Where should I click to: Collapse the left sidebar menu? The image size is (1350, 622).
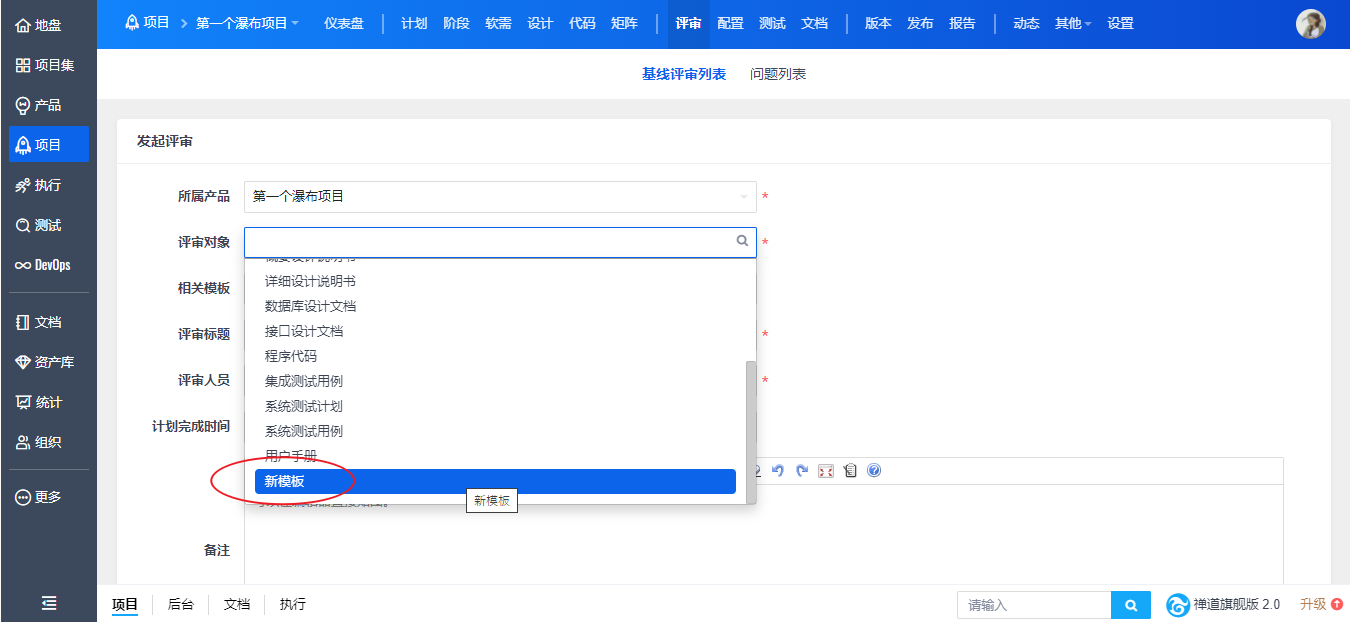click(x=48, y=603)
